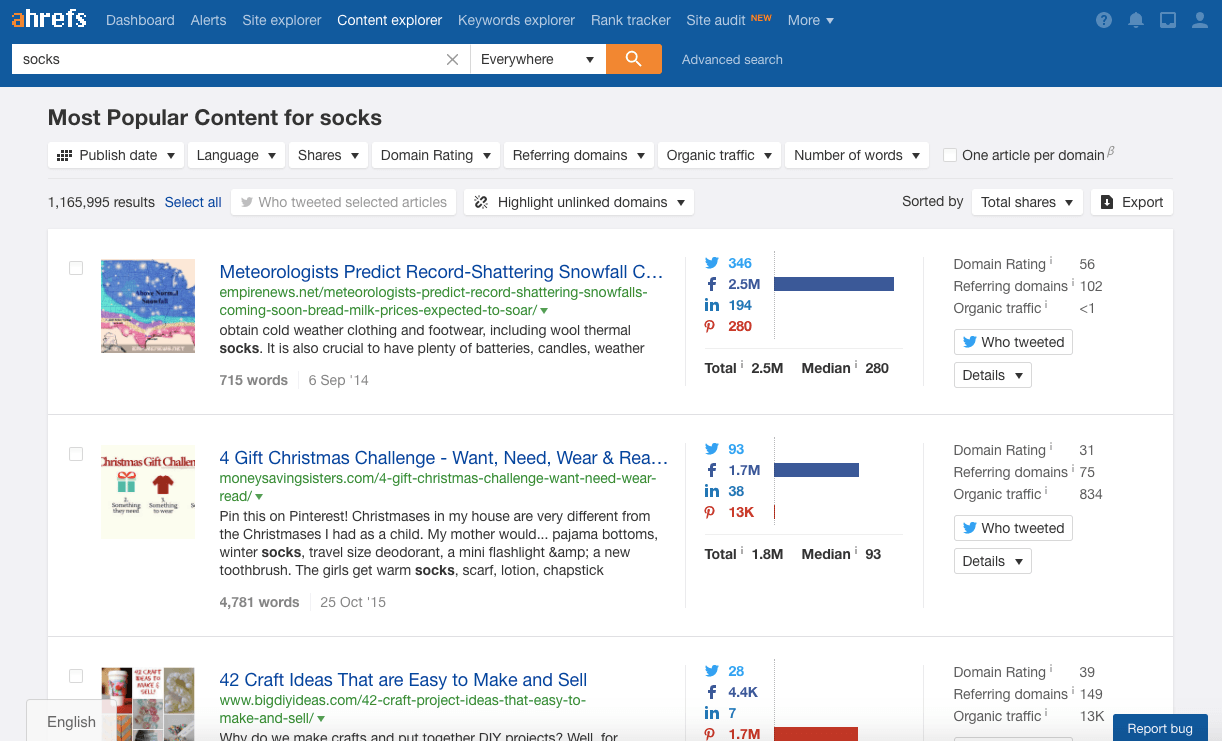This screenshot has height=741, width=1222.
Task: Open the help question mark icon
Action: coord(1104,20)
